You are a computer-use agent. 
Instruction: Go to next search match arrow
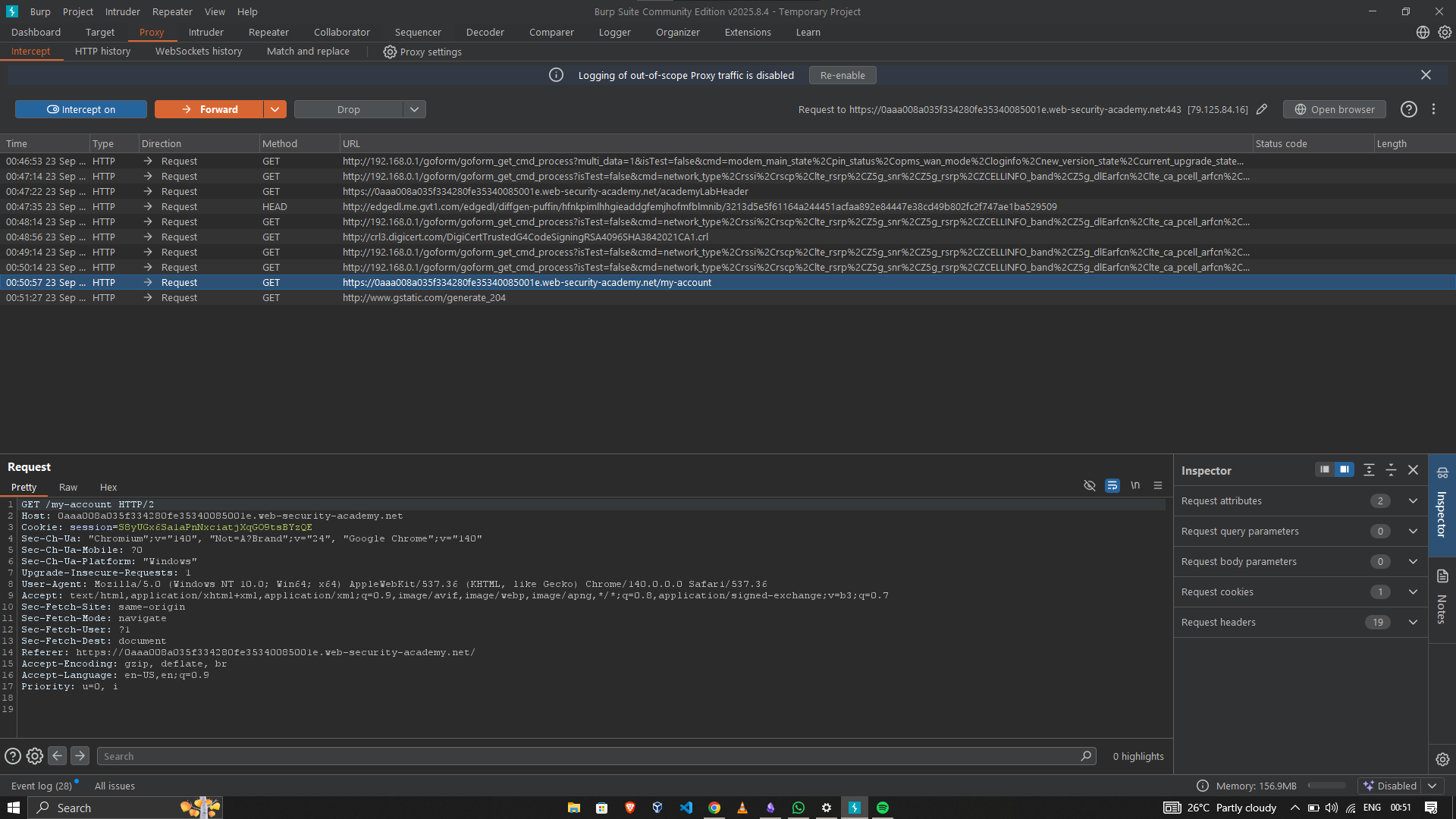pos(80,756)
